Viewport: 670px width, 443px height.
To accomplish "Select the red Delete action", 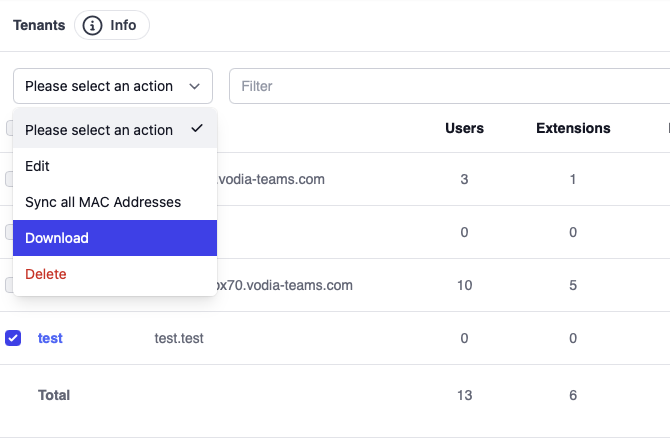I will (46, 274).
